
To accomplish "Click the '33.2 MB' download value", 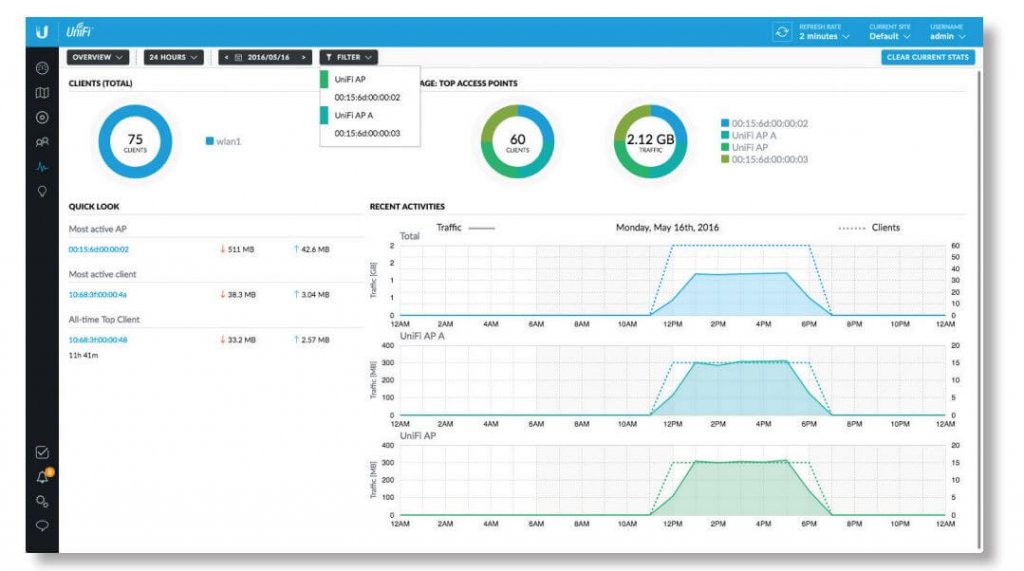I will point(241,340).
